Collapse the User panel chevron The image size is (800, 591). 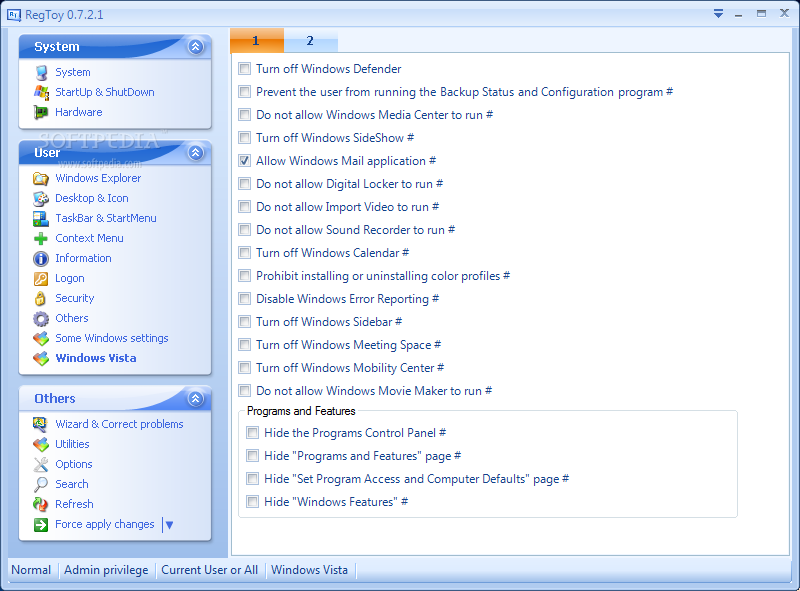tap(196, 152)
